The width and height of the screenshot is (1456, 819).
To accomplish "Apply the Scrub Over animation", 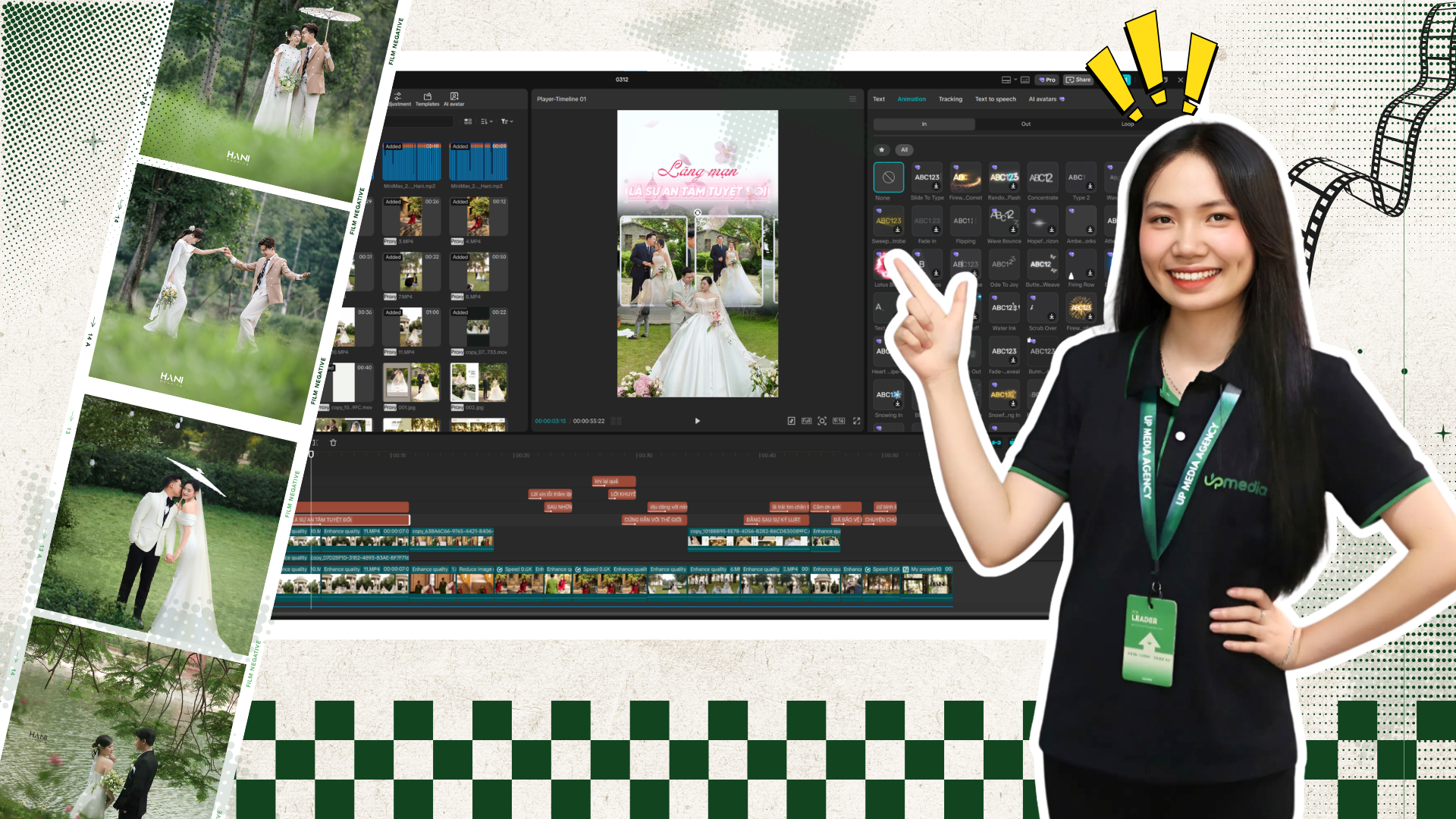I will (1043, 309).
